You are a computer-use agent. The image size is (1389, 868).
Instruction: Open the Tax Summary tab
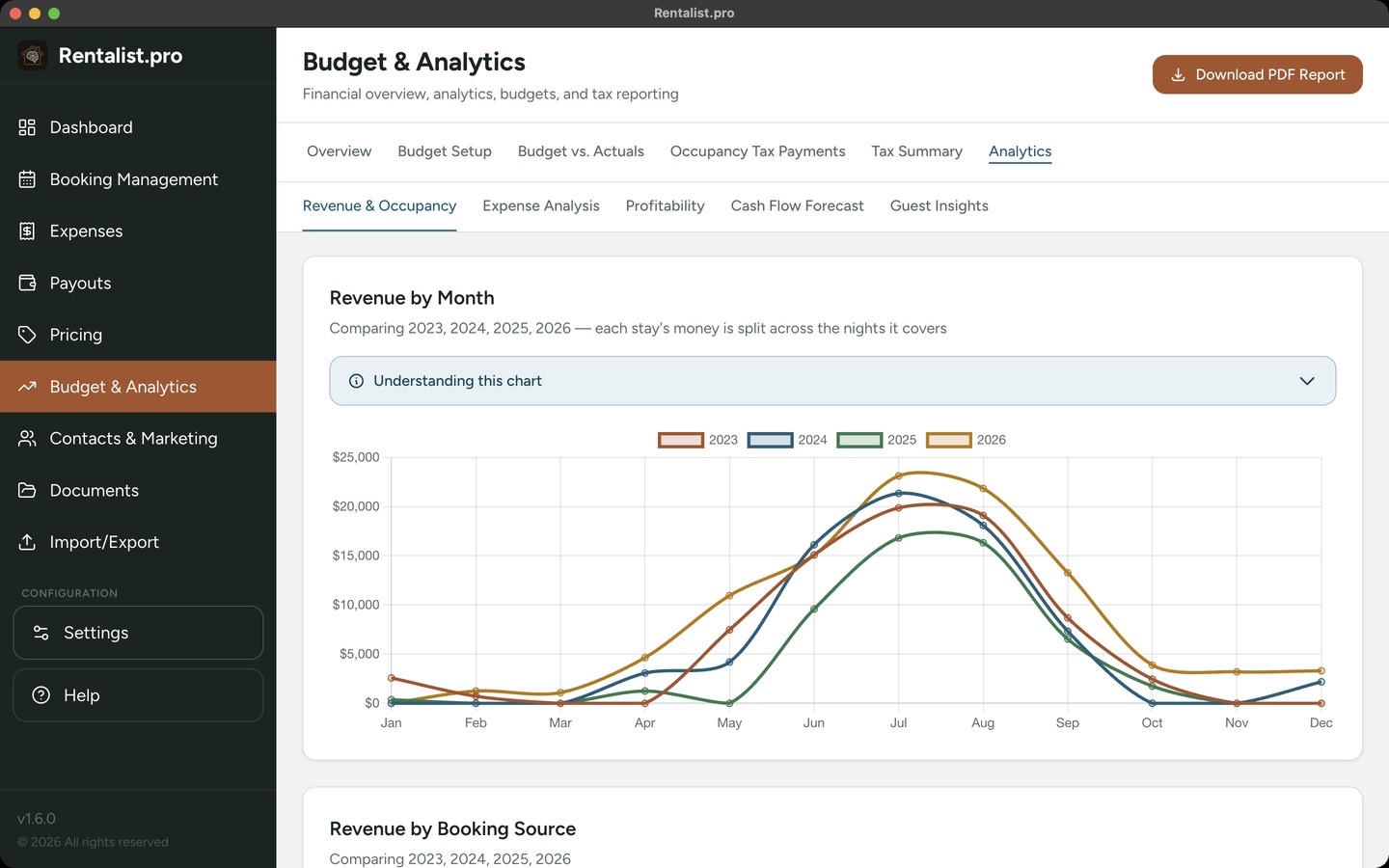pyautogui.click(x=916, y=151)
